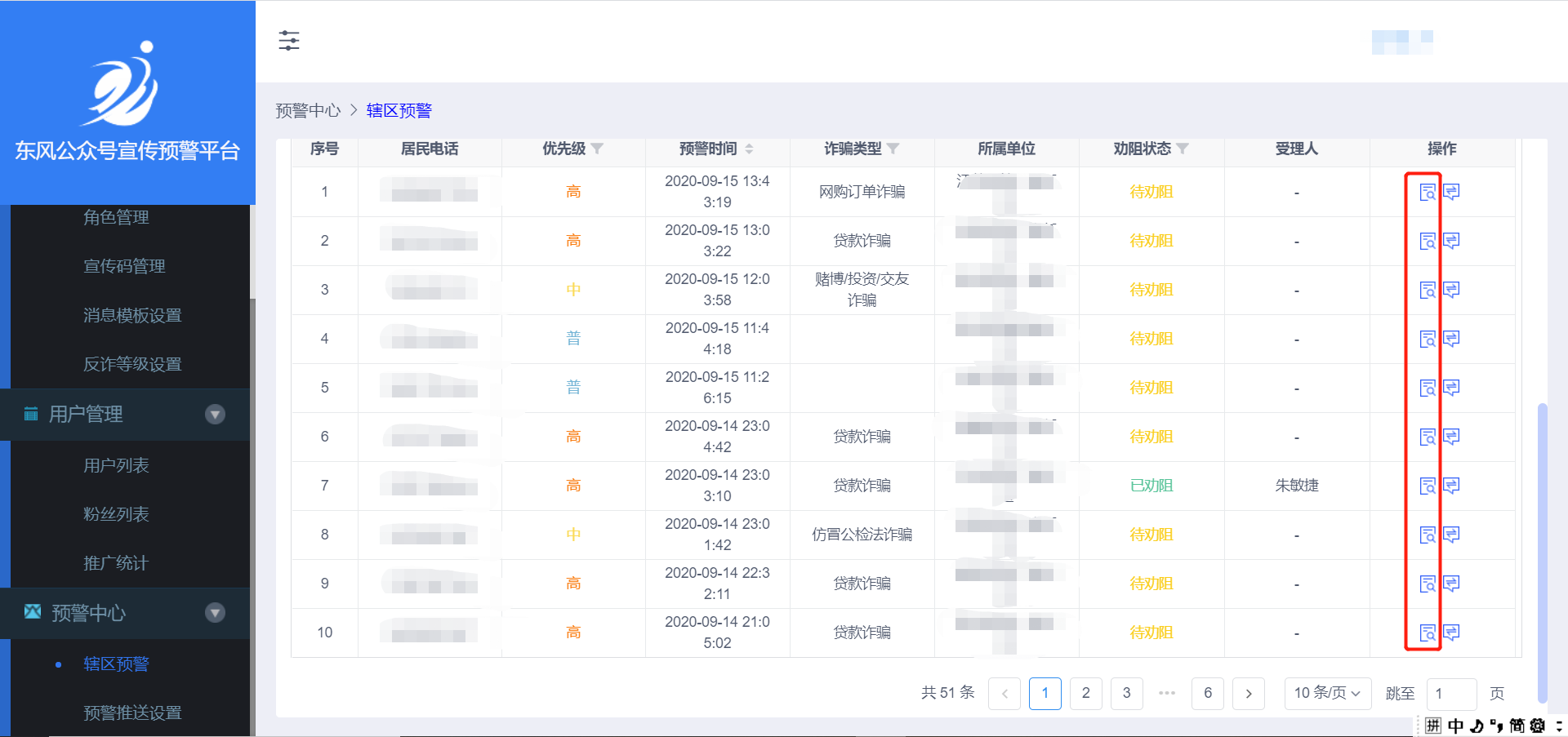Viewport: 1568px width, 737px height.
Task: Click the 辖区预警 breadcrumb link
Action: pos(399,111)
